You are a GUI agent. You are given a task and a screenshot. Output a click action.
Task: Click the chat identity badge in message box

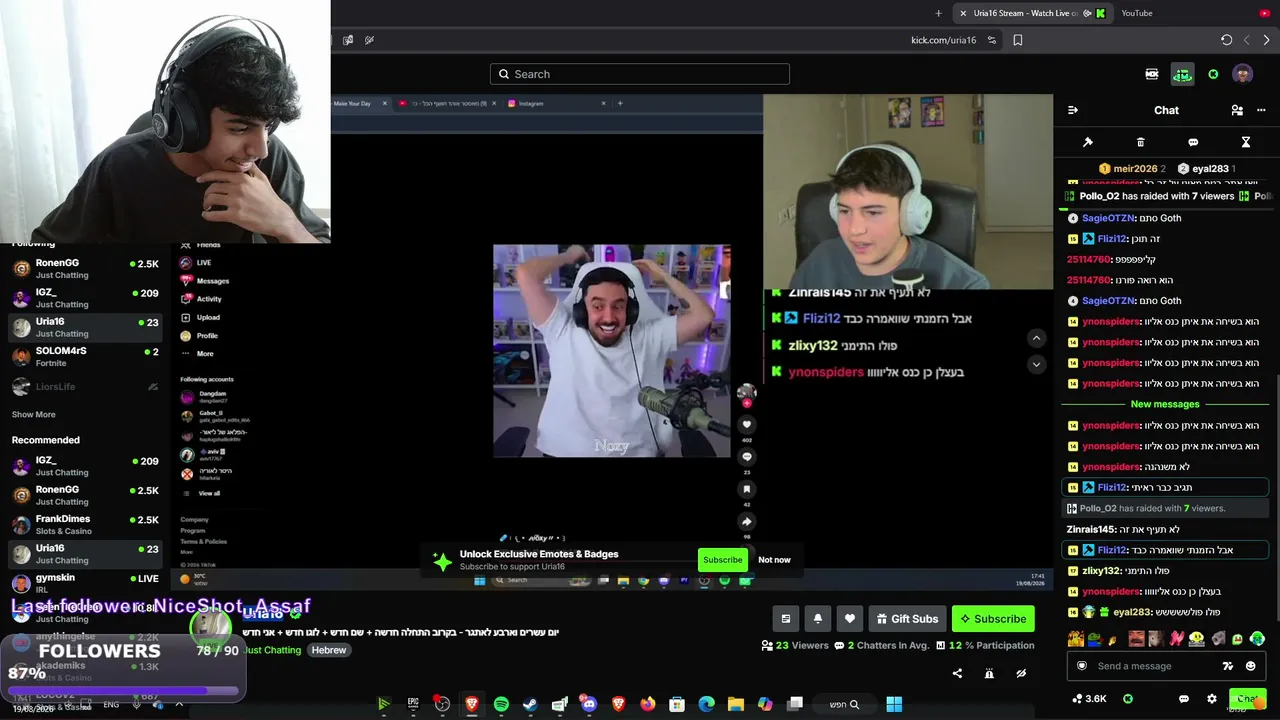coord(1081,666)
